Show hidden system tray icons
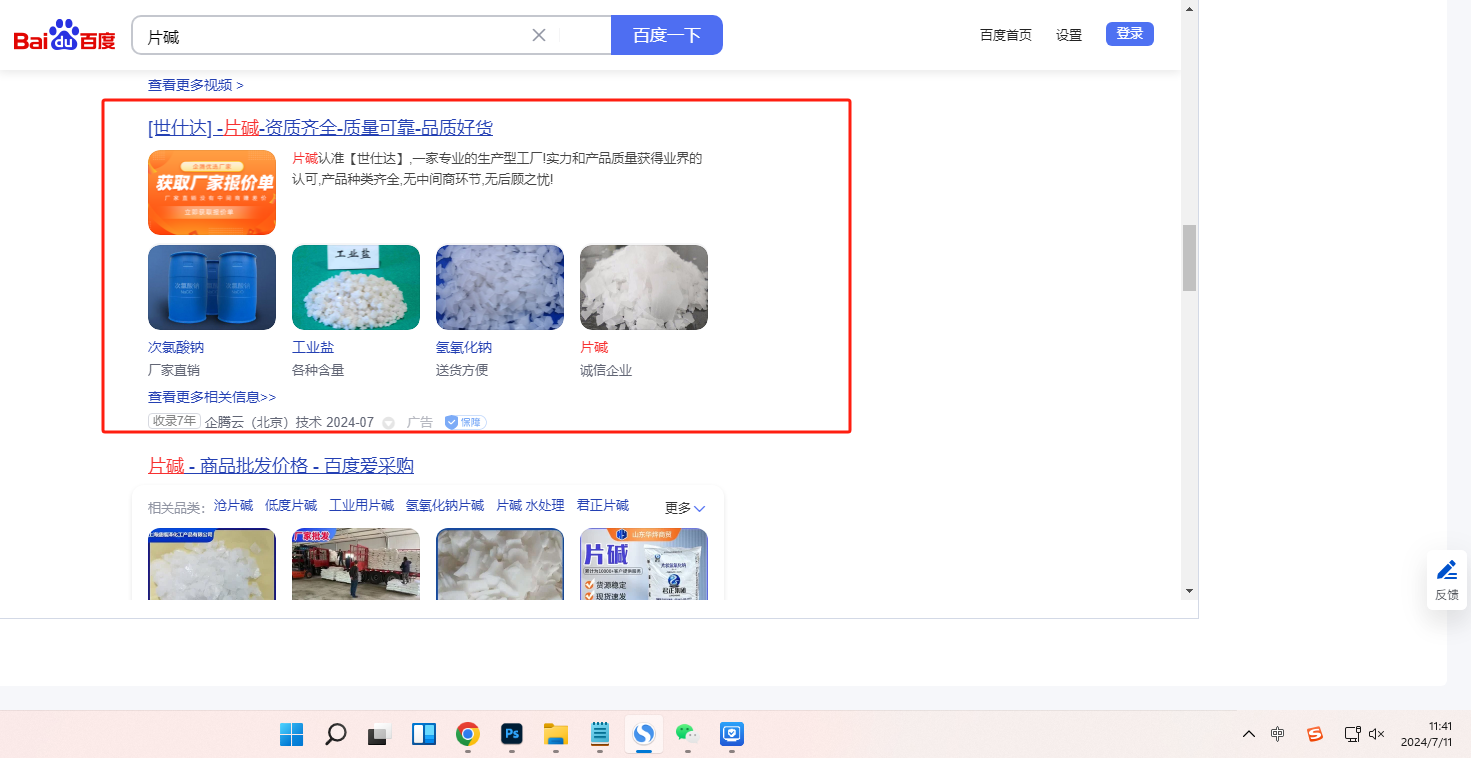The height and width of the screenshot is (758, 1471). coord(1248,734)
